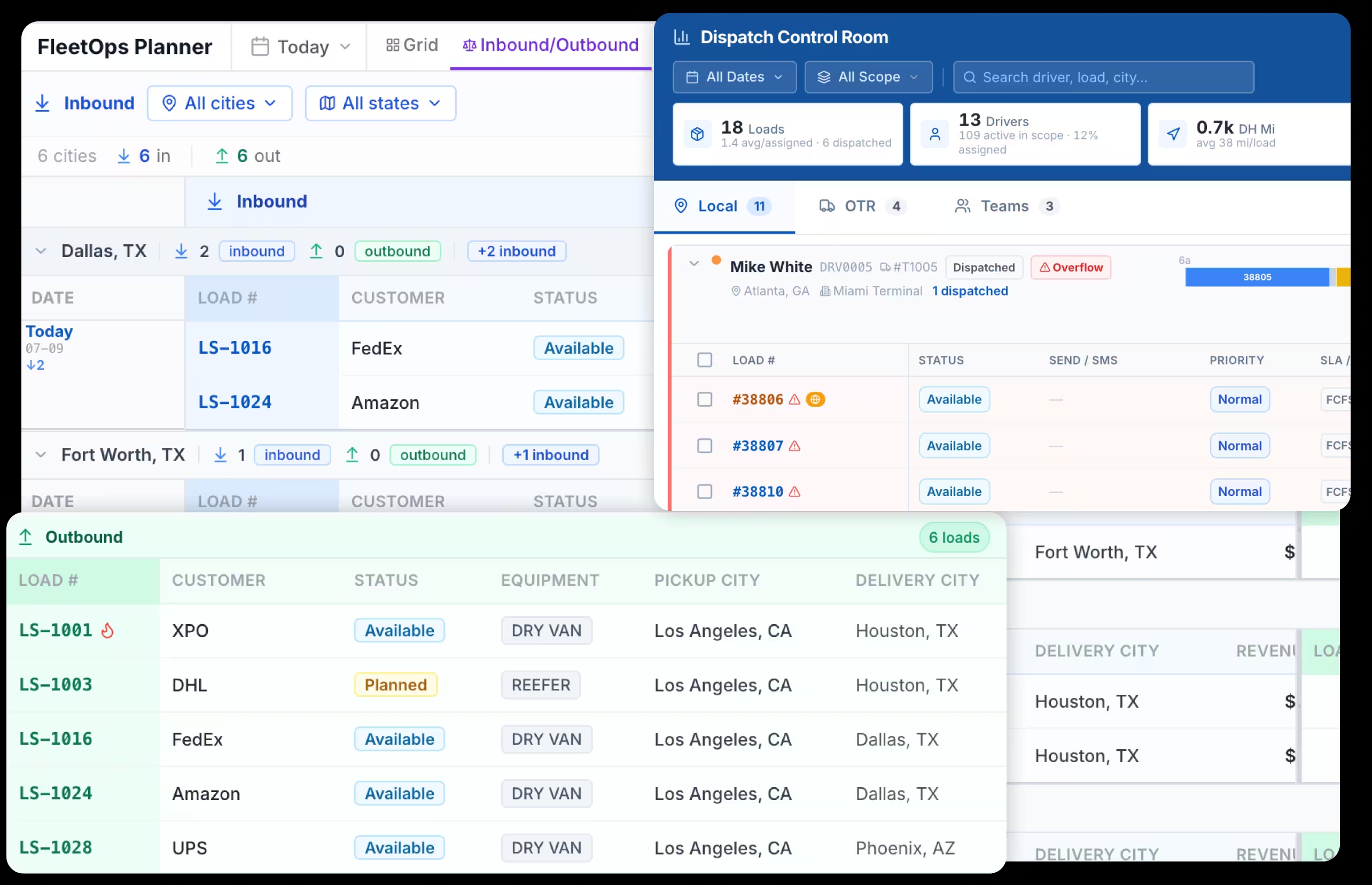The height and width of the screenshot is (885, 1372).
Task: Click the flame icon beside LS-1001
Action: (107, 631)
